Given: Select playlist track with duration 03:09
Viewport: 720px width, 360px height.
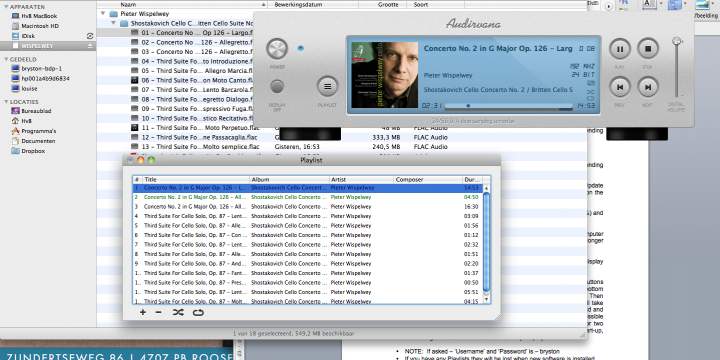Looking at the screenshot, I should 308,216.
